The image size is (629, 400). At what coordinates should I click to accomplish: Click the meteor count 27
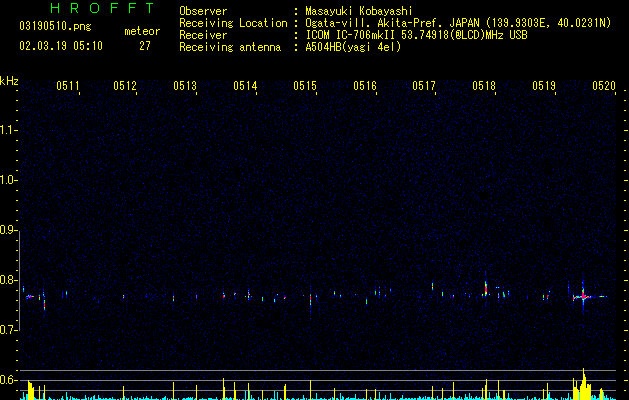[145, 46]
